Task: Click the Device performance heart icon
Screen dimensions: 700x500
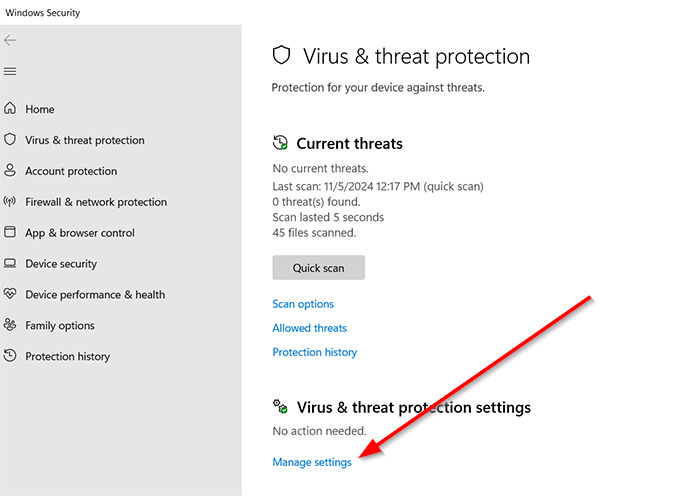Action: [x=10, y=295]
